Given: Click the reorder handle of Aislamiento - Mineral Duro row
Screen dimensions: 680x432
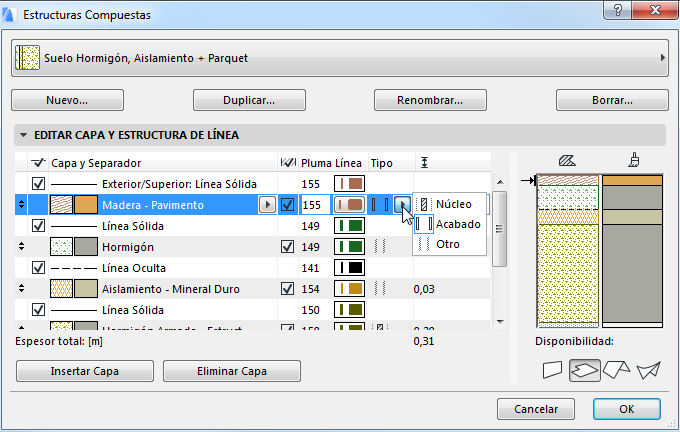Looking at the screenshot, I should click(21, 288).
